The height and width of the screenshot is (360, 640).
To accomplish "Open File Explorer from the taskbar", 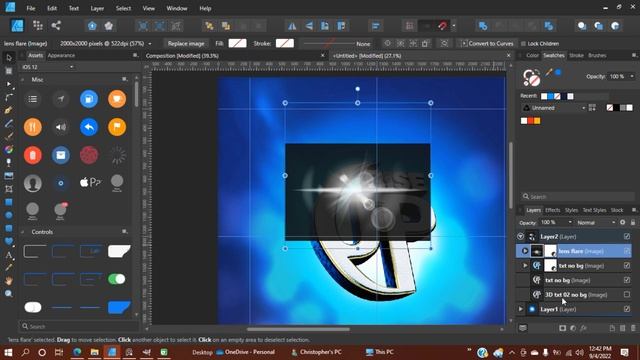I will tap(94, 352).
